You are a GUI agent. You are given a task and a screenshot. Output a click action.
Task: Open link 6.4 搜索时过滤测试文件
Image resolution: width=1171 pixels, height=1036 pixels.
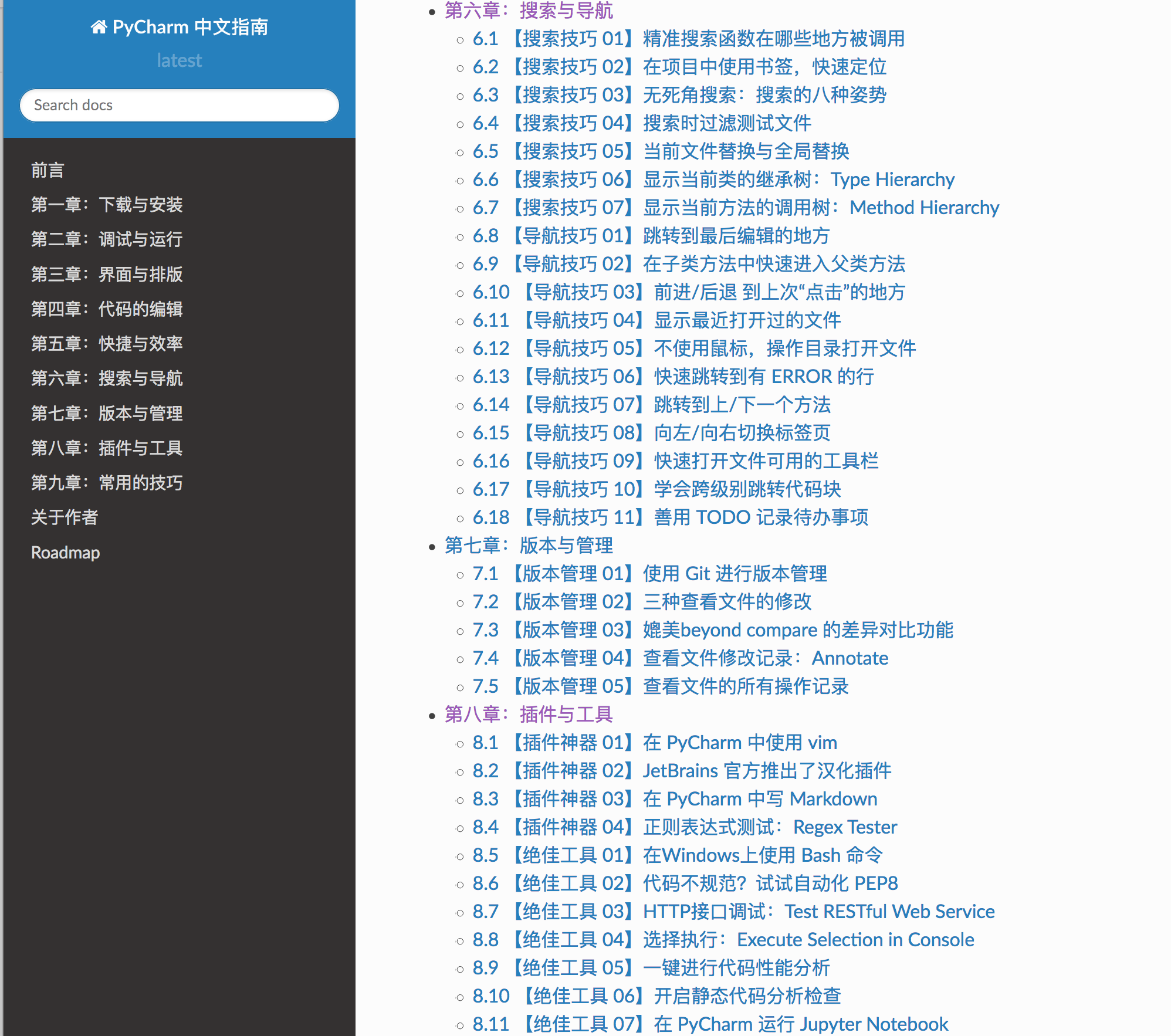coord(642,123)
